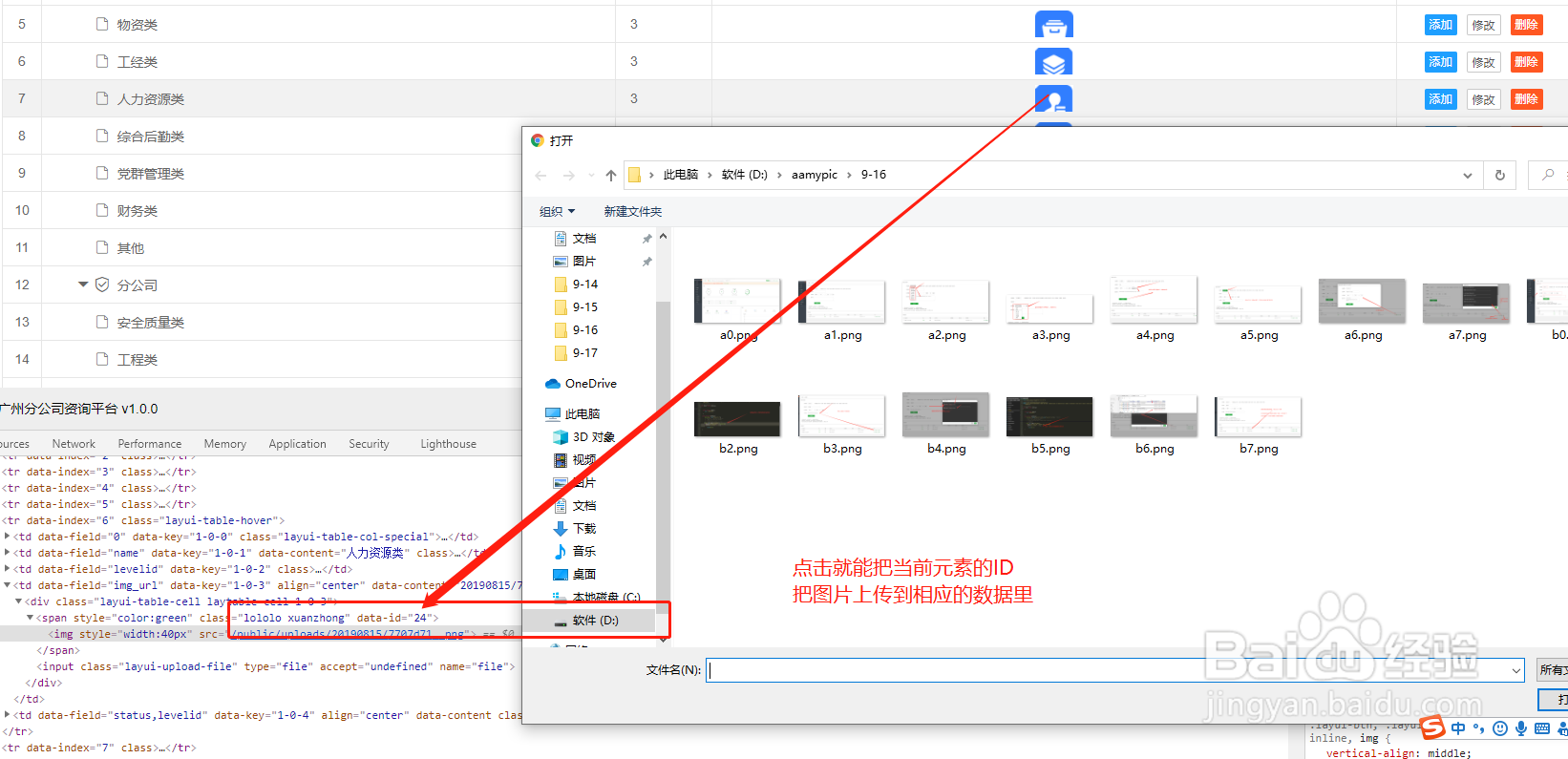Click the Sogou soft keyboard icon

(1542, 728)
